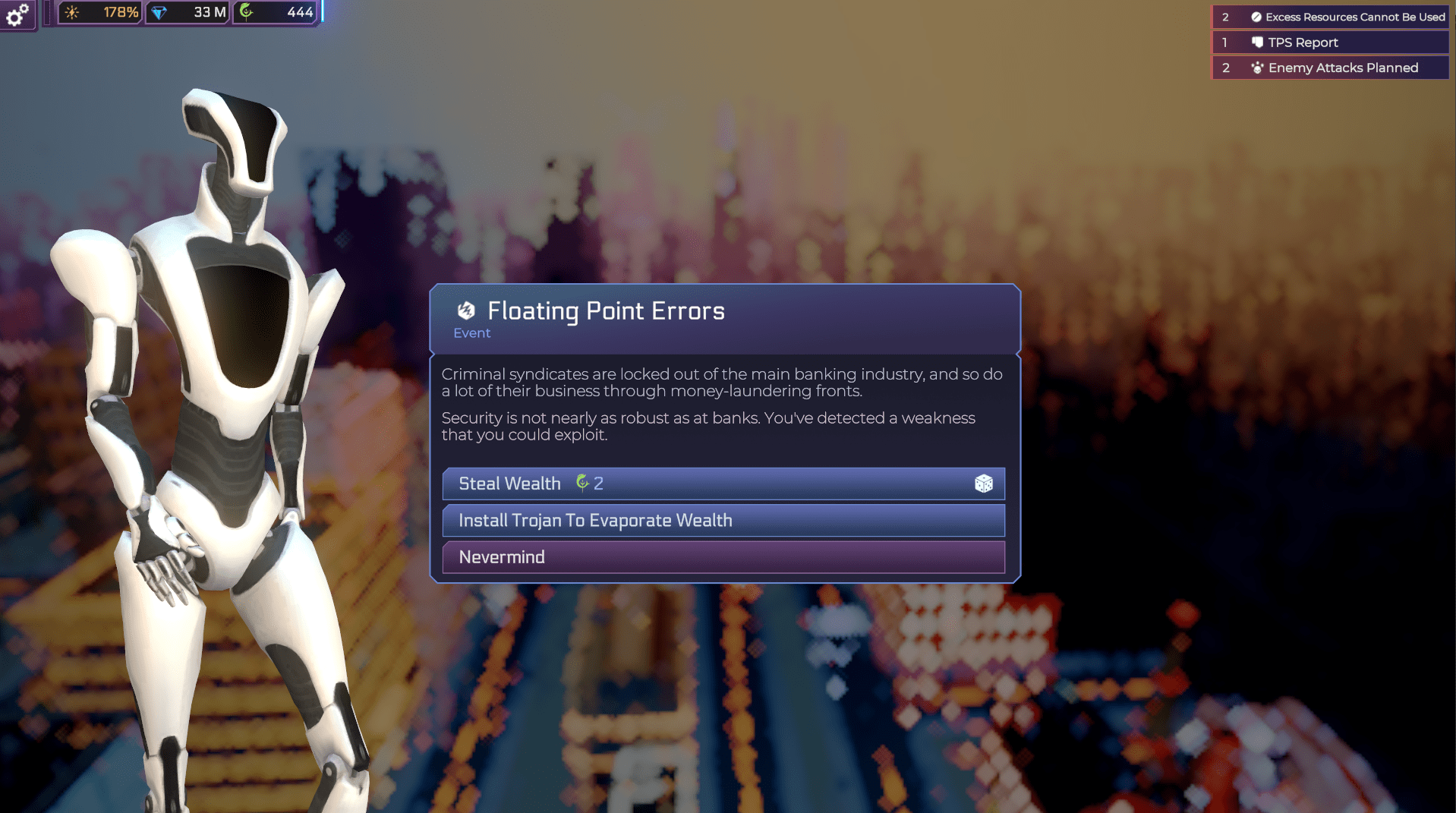
Task: Click the green swirl resource icon
Action: pyautogui.click(x=246, y=11)
